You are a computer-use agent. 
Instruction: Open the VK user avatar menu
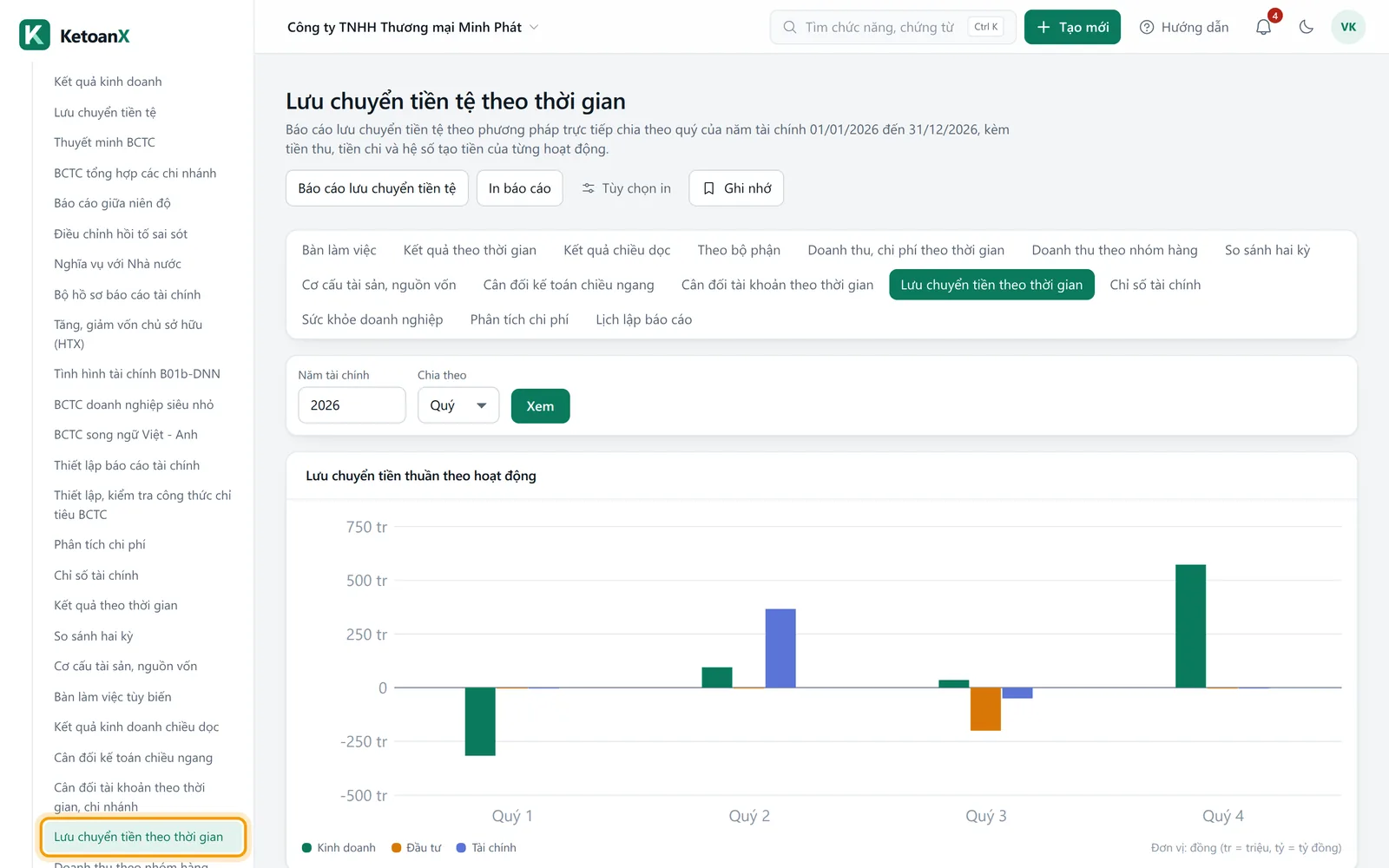point(1348,27)
